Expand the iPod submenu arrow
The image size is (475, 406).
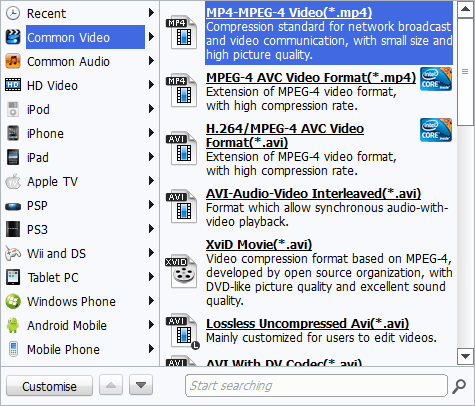[x=151, y=109]
